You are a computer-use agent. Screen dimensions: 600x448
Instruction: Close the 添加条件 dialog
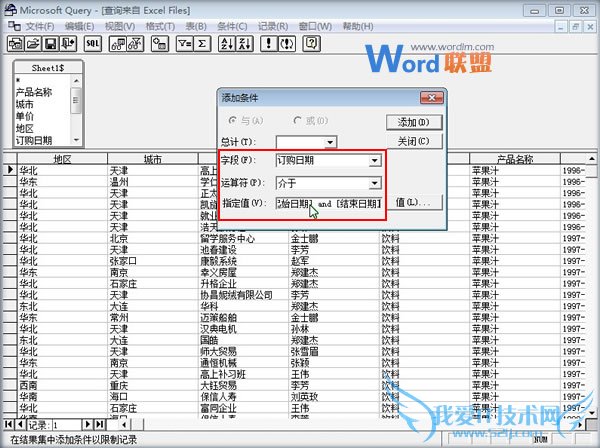[x=432, y=98]
